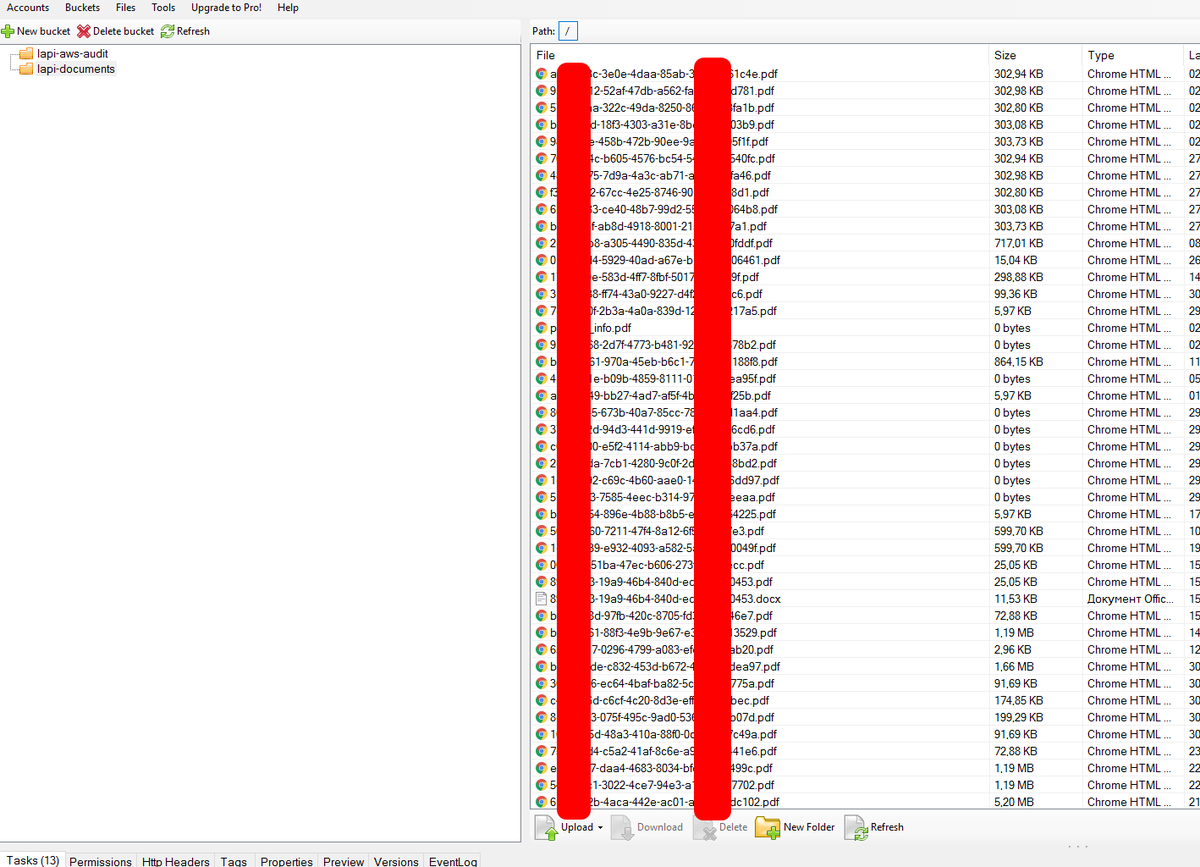Refresh the bucket list in top toolbar

[185, 31]
